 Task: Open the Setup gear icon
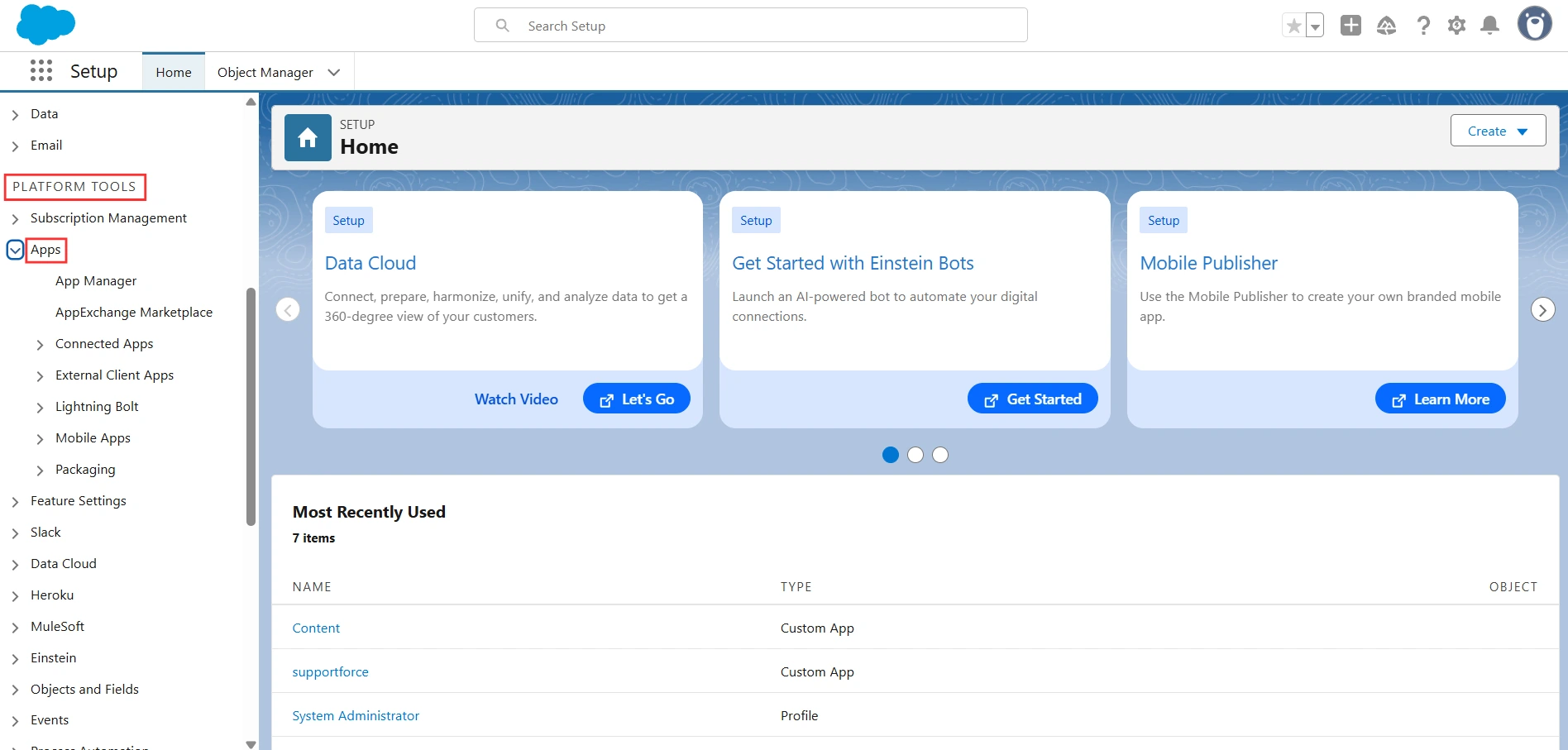click(1456, 26)
